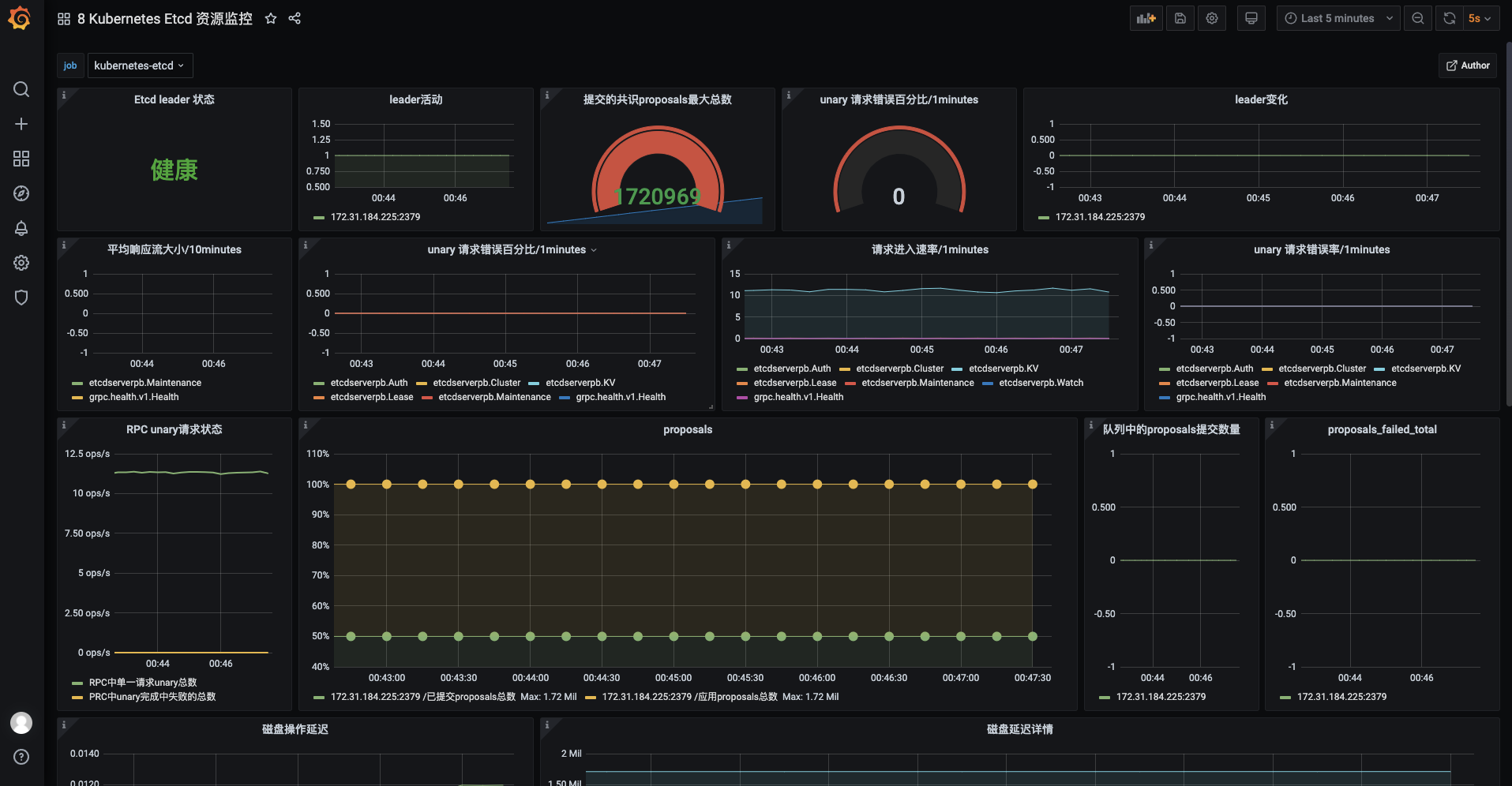Click info icon on 磁盘操作延迟 panel
Viewport: 1512px width, 786px height.
(64, 724)
